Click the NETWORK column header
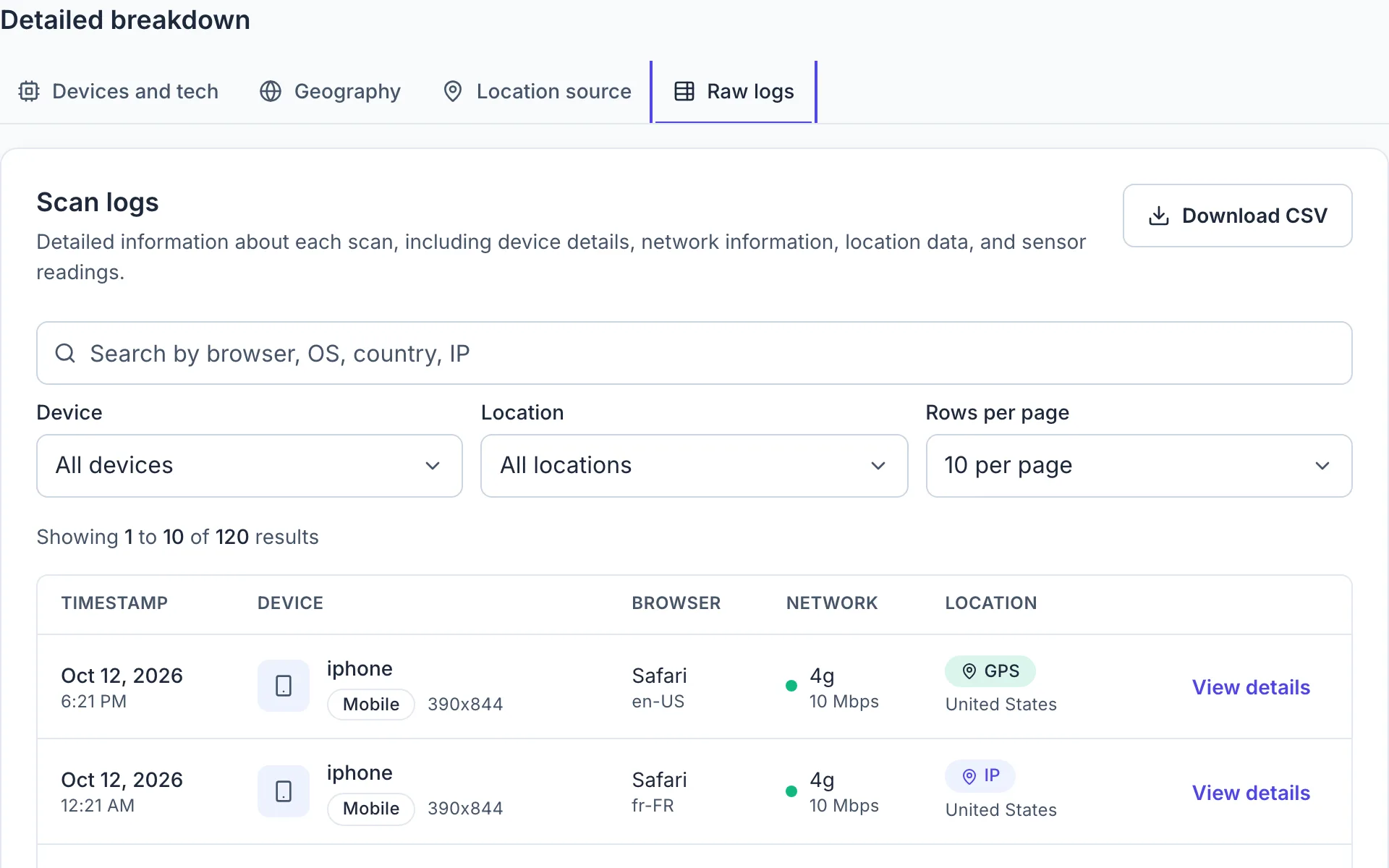 click(832, 603)
